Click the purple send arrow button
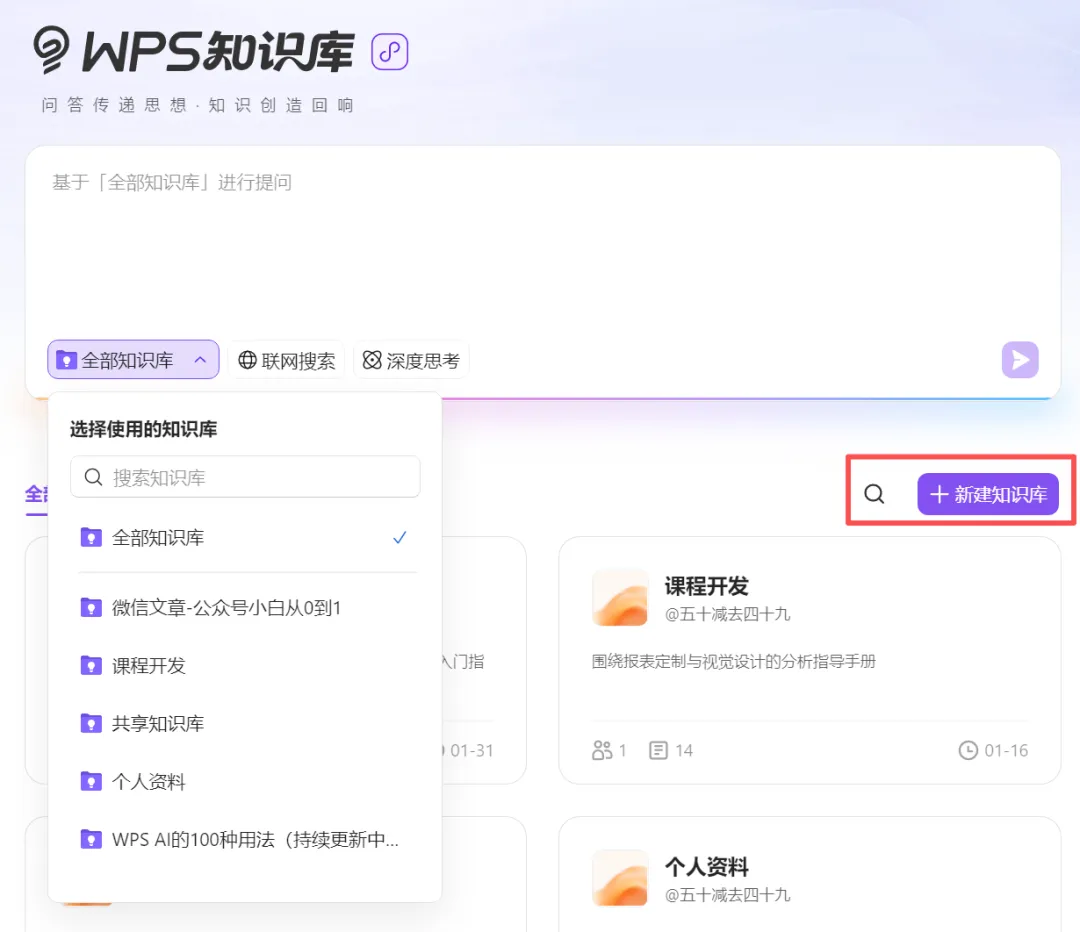This screenshot has width=1080, height=932. pyautogui.click(x=1019, y=360)
